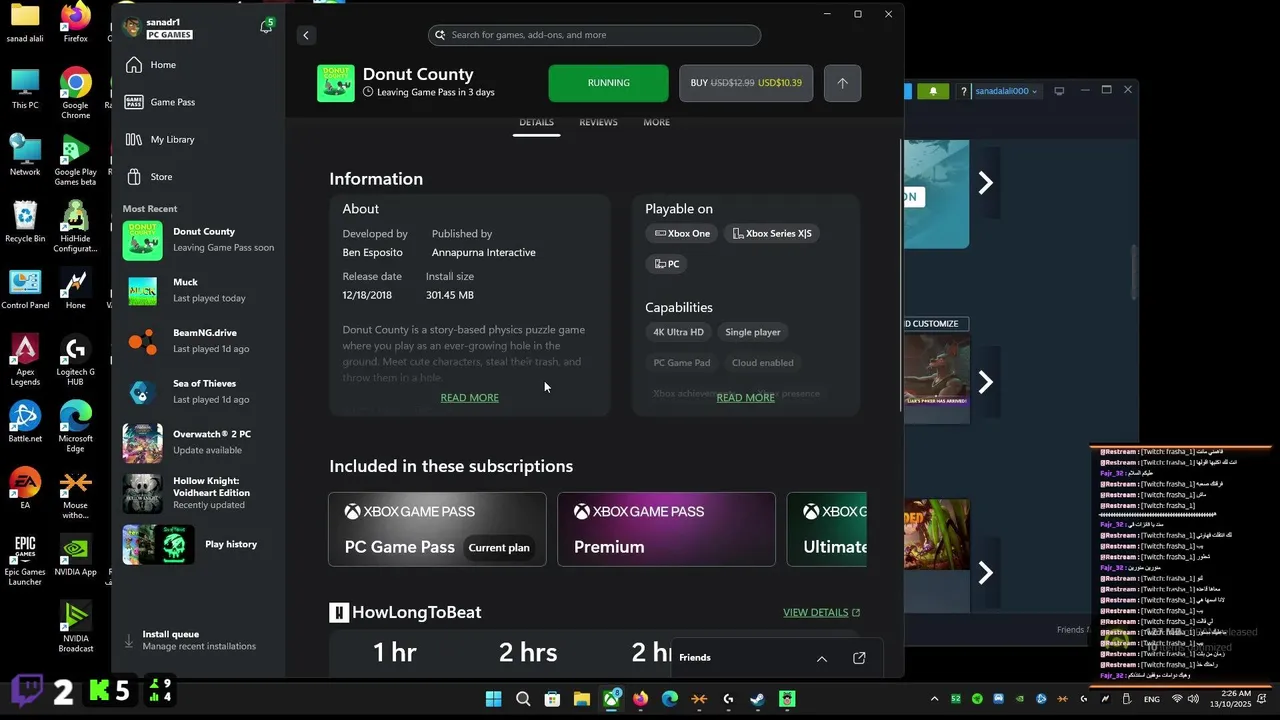Advance the top Steam carousel arrow

(x=985, y=183)
